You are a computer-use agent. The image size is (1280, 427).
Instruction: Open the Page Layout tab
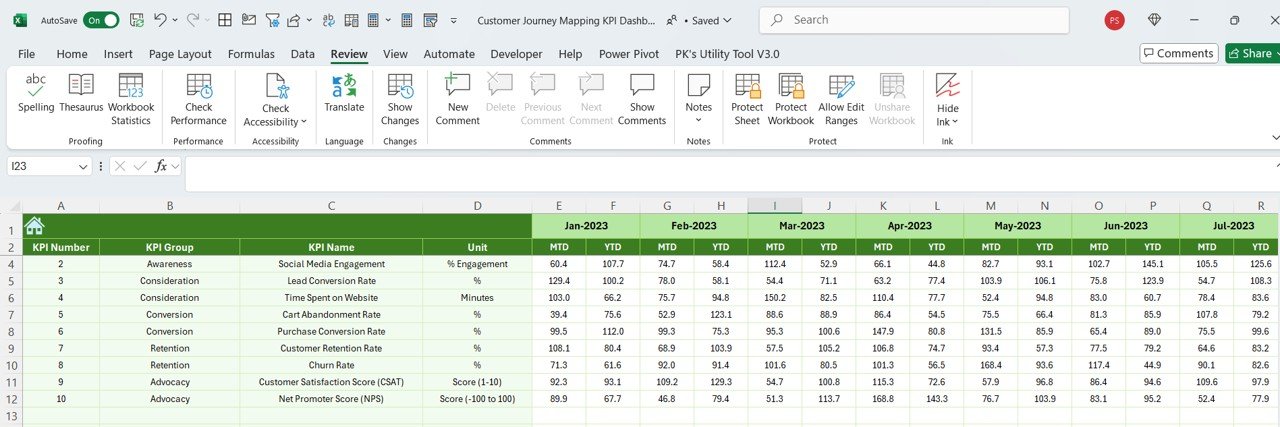coord(180,54)
